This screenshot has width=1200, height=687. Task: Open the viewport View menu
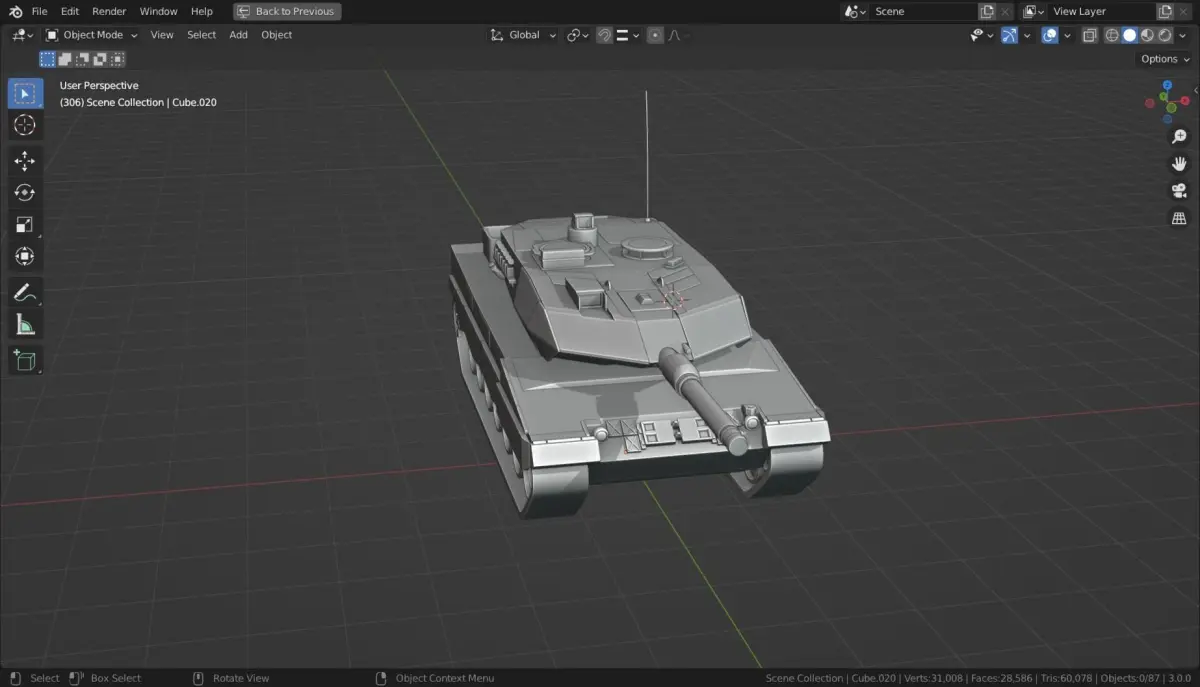pyautogui.click(x=162, y=35)
